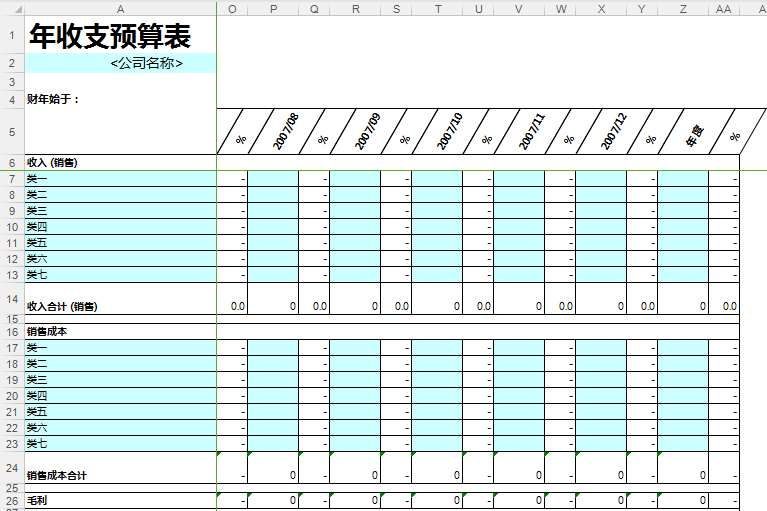Click the 类七 cell in row 23
767x511 pixels.
tap(120, 444)
